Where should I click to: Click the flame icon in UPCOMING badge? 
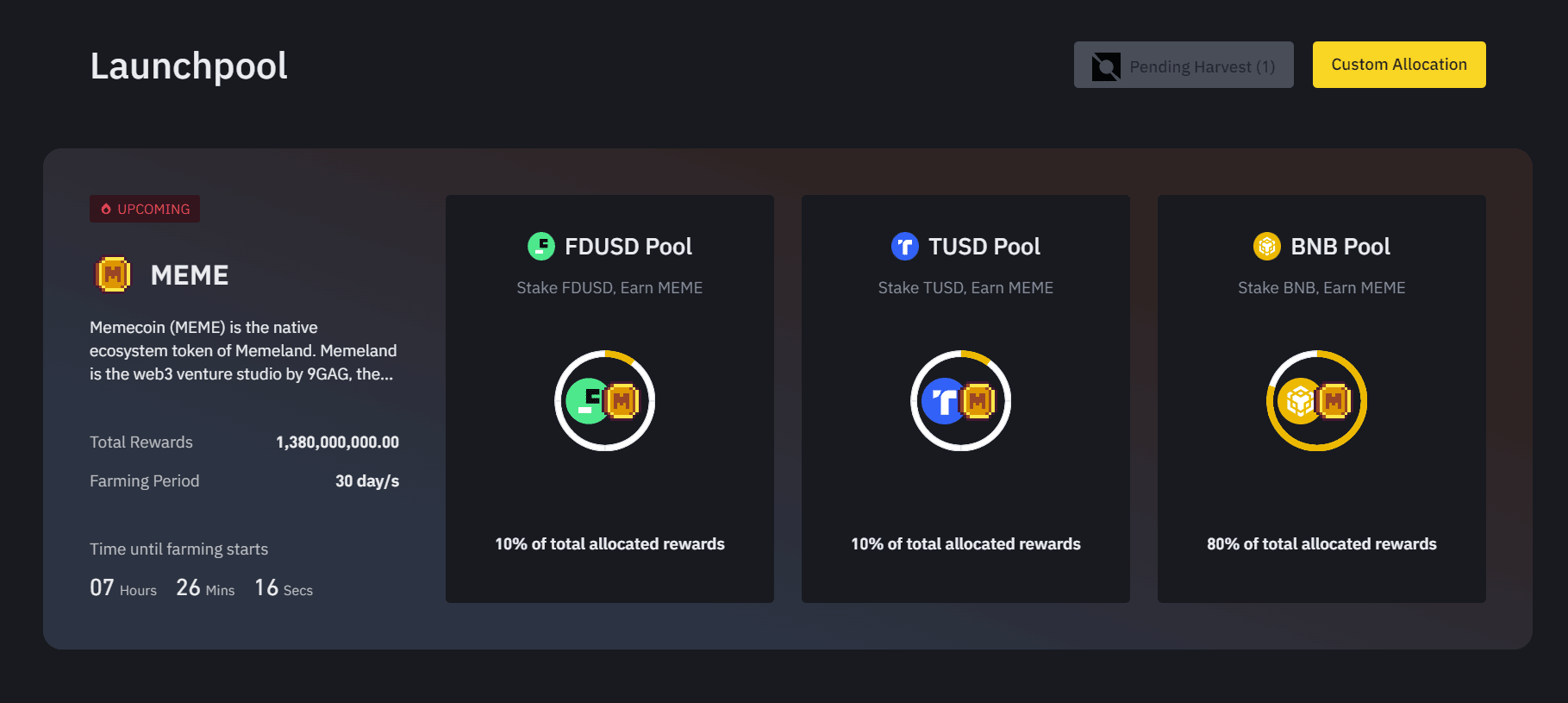point(104,208)
